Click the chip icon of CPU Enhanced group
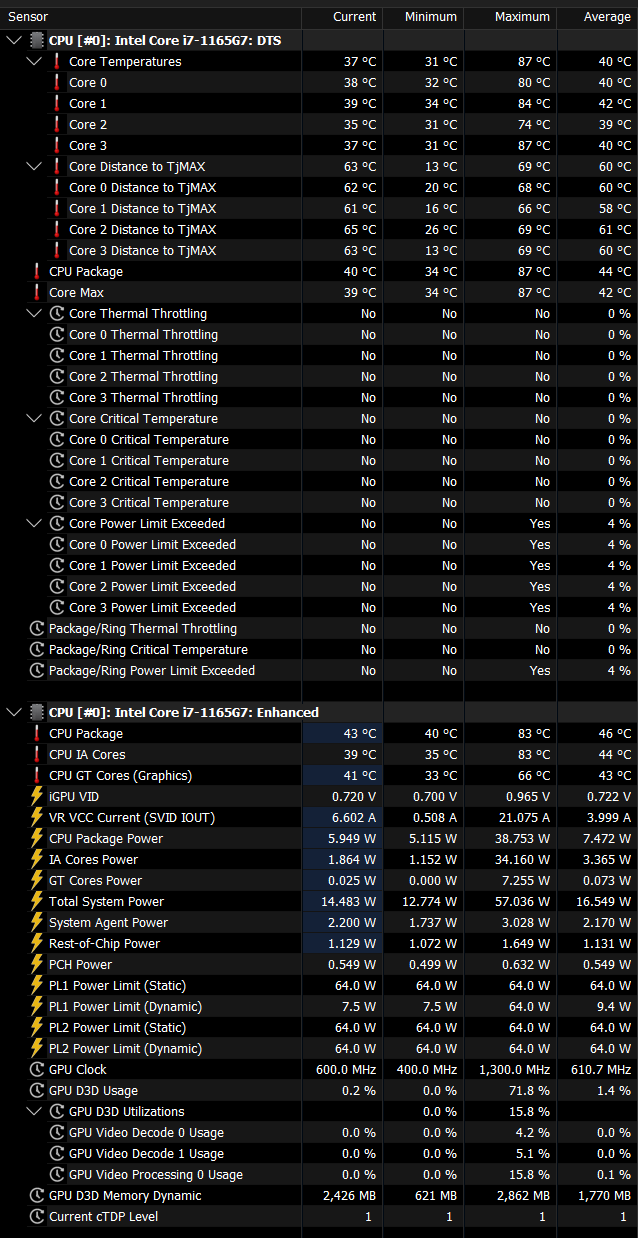Viewport: 638px width, 1238px height. point(37,712)
